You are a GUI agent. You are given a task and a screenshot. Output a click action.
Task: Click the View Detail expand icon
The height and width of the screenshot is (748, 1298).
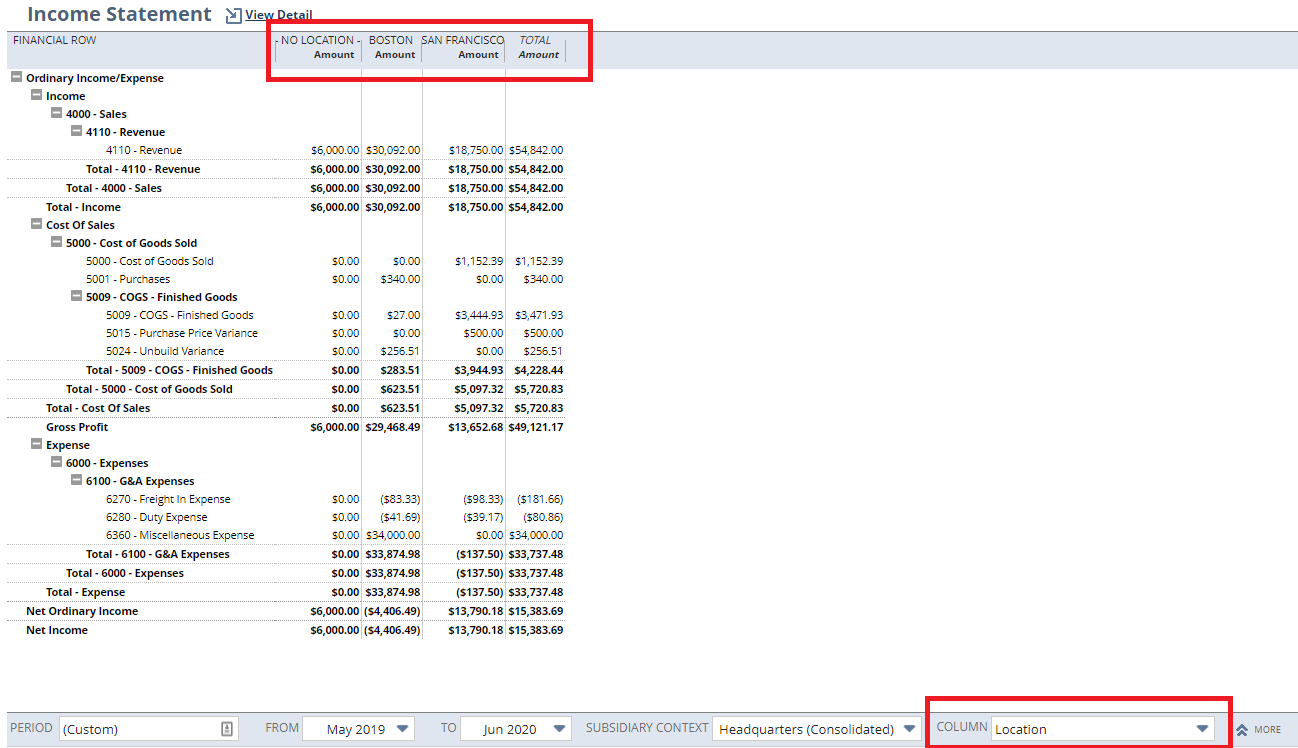pos(232,15)
